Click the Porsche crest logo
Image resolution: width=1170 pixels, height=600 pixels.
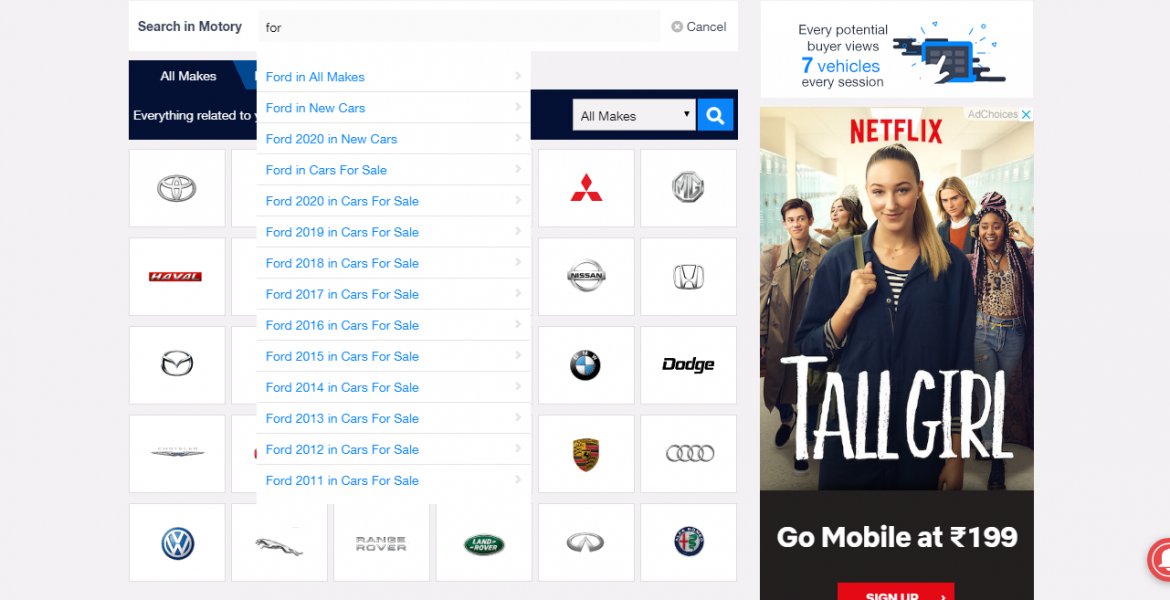586,454
